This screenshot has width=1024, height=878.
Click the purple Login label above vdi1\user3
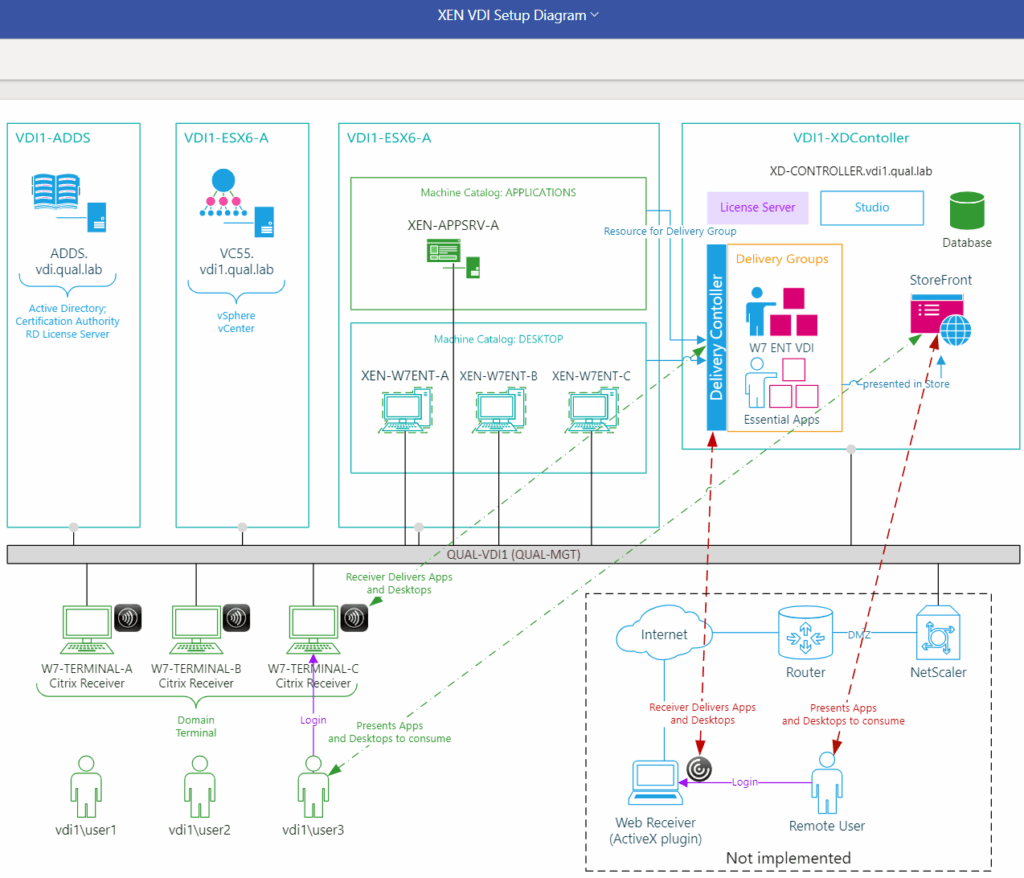313,720
